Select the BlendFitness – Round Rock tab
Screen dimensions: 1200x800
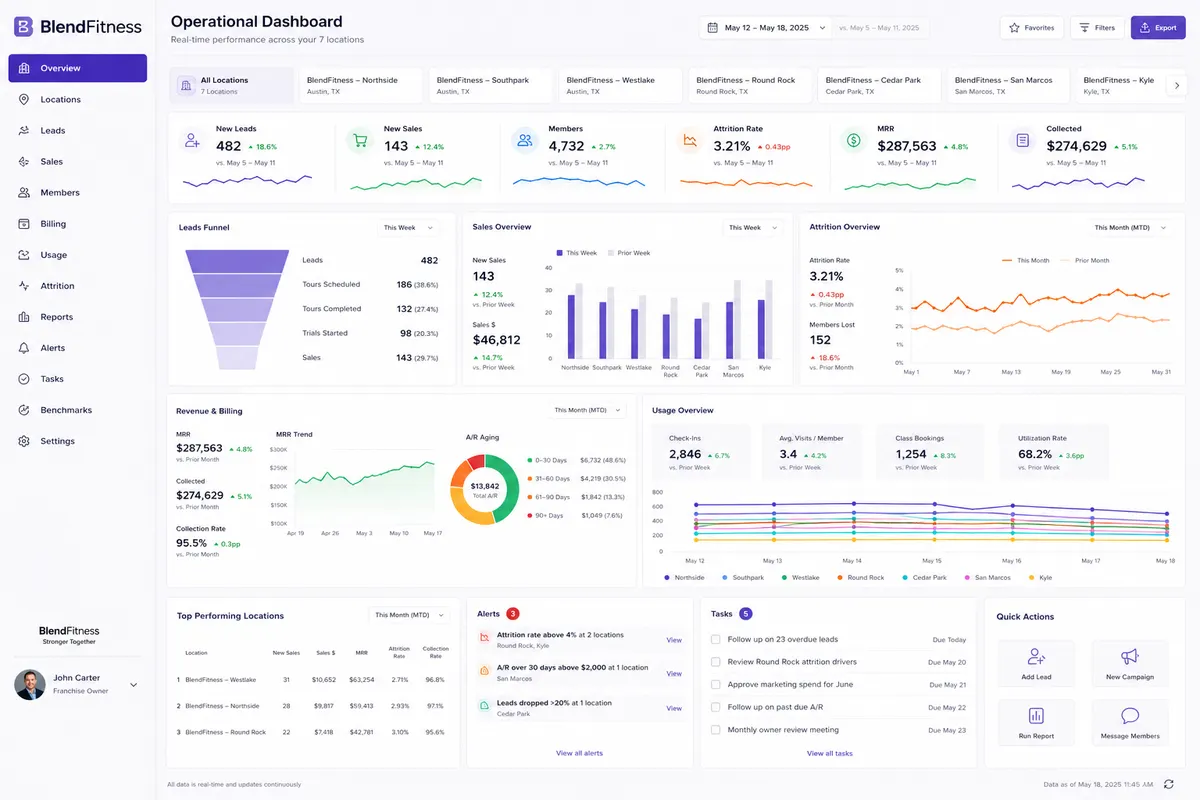pos(750,86)
